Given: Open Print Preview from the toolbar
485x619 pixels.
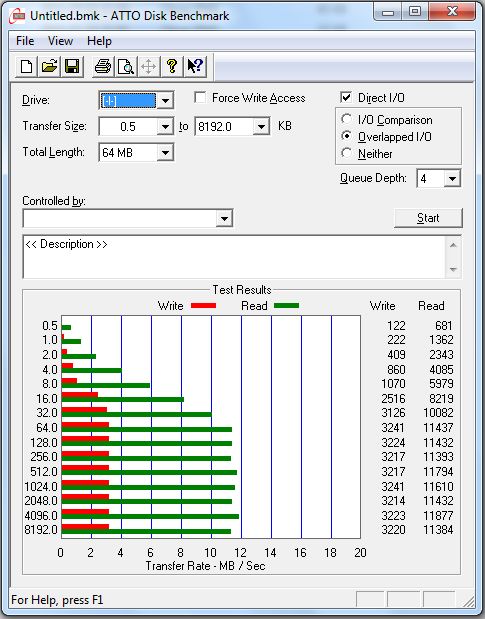Looking at the screenshot, I should click(126, 66).
